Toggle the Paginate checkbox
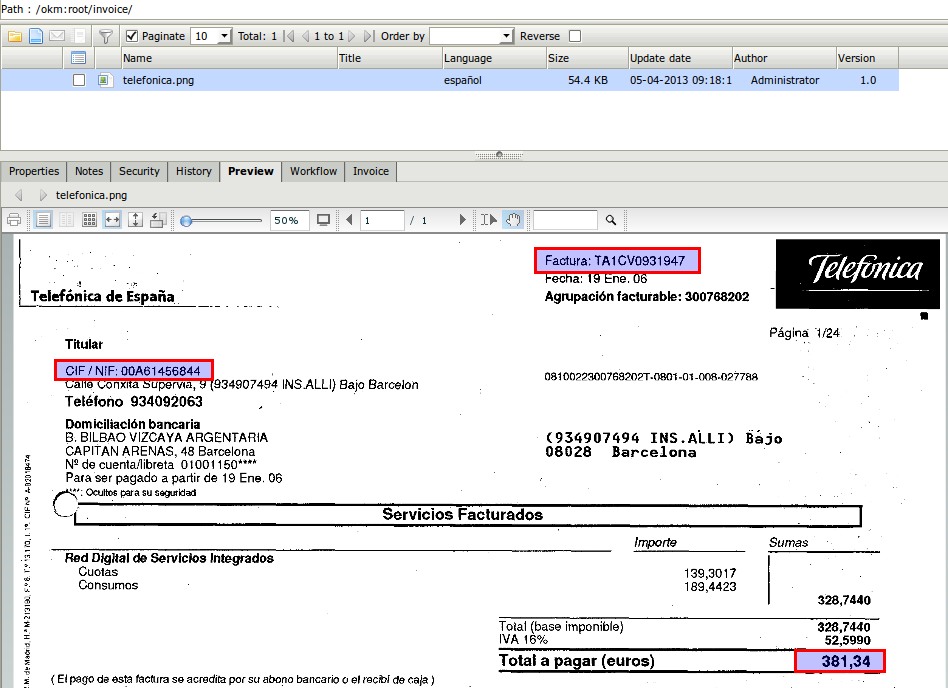948x688 pixels. pyautogui.click(x=132, y=36)
